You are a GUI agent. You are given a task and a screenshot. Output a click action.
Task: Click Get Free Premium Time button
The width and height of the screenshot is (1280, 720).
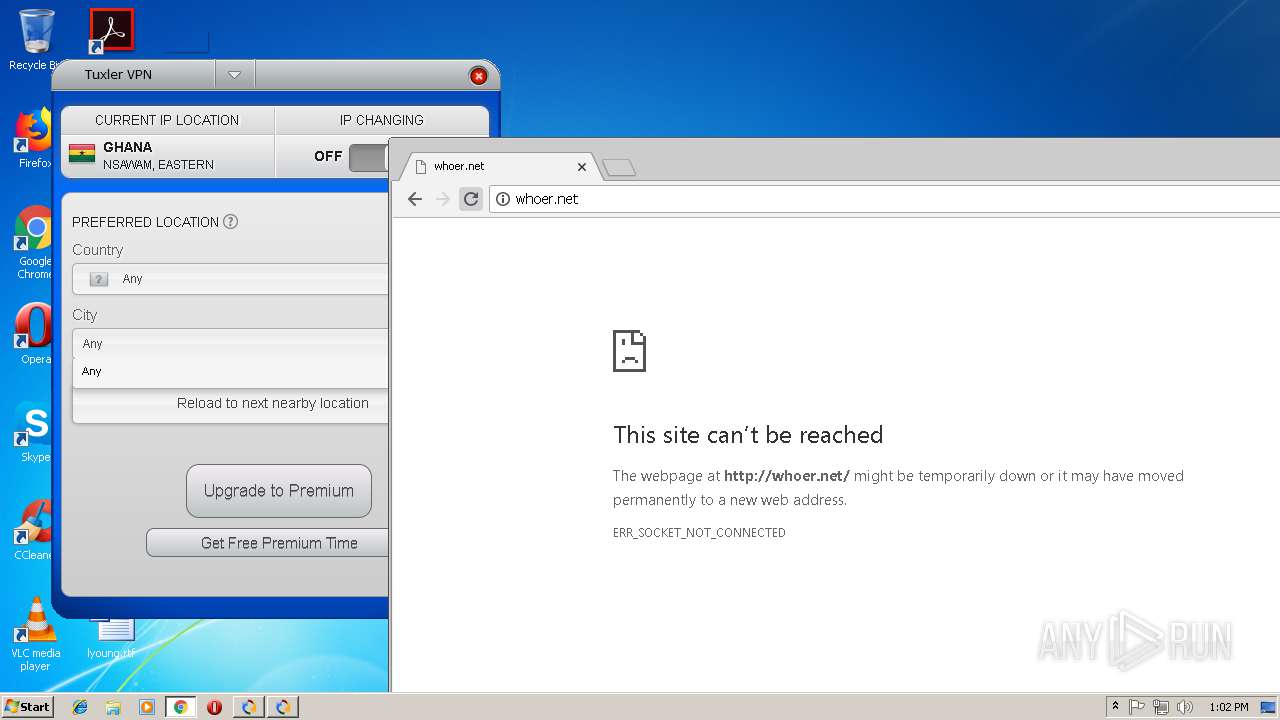(267, 543)
